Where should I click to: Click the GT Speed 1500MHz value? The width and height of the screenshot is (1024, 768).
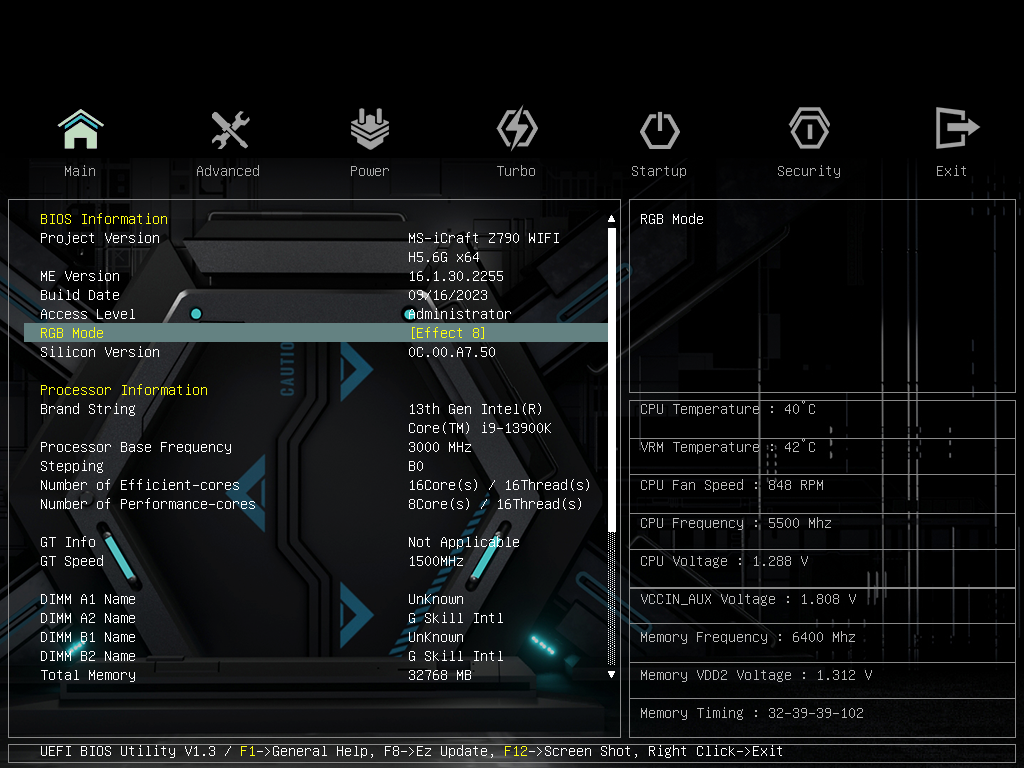436,561
